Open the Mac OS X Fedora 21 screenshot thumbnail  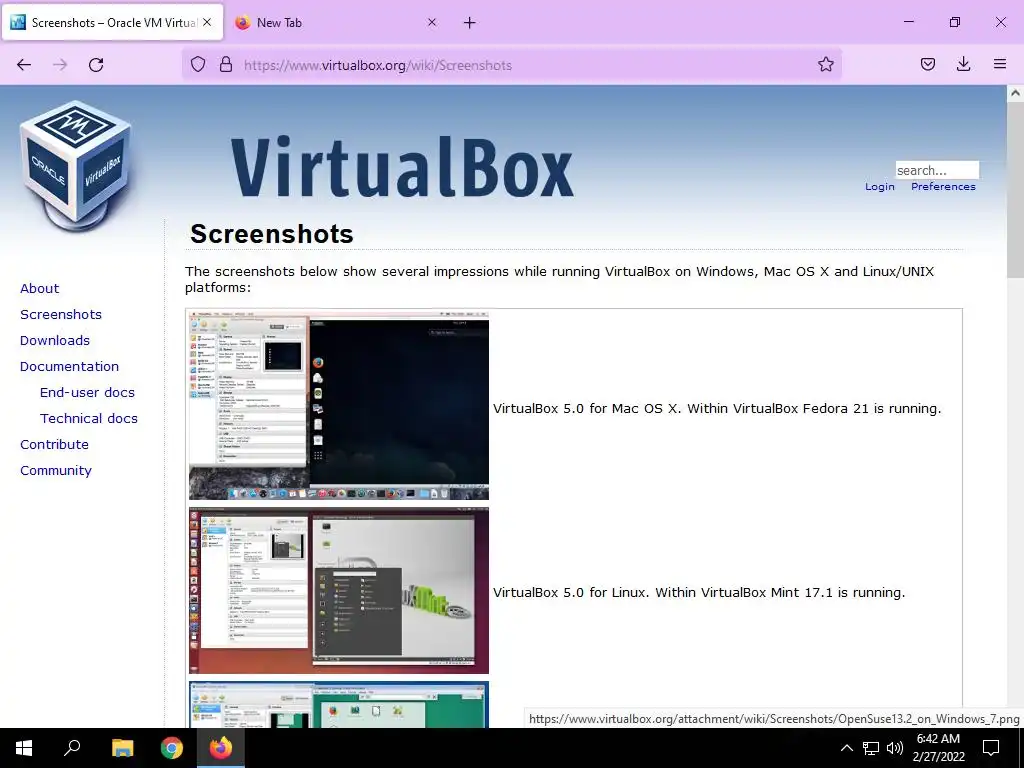339,406
